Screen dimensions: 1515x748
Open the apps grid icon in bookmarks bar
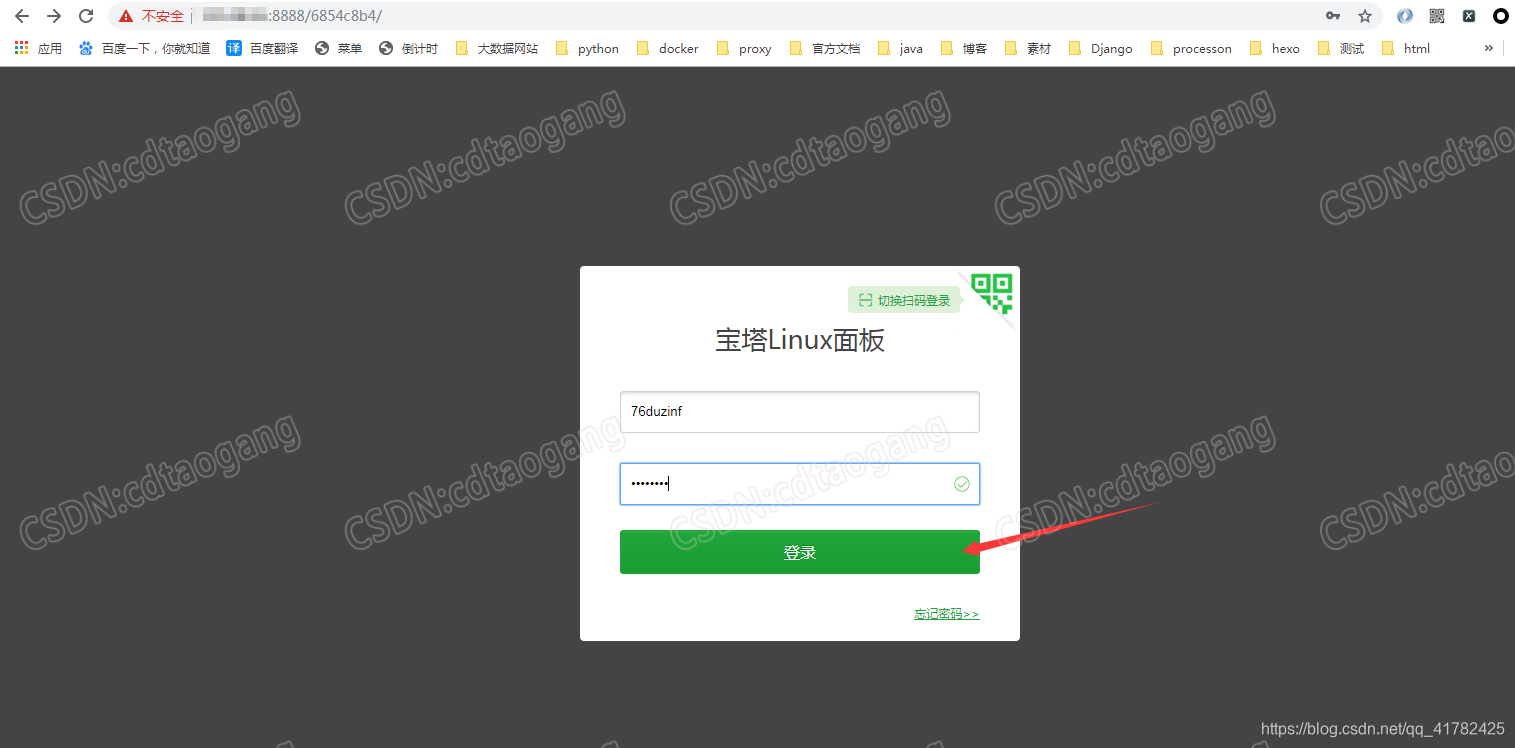click(21, 48)
